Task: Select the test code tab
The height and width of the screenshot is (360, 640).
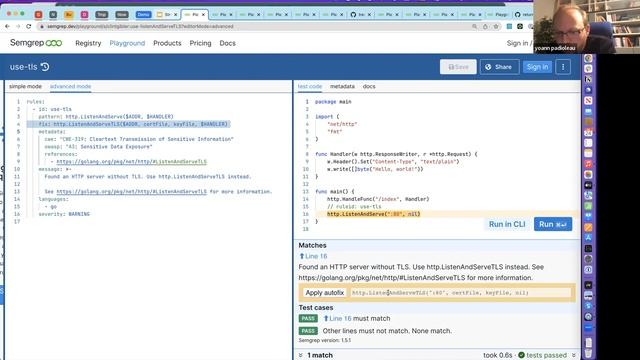Action: pyautogui.click(x=309, y=86)
